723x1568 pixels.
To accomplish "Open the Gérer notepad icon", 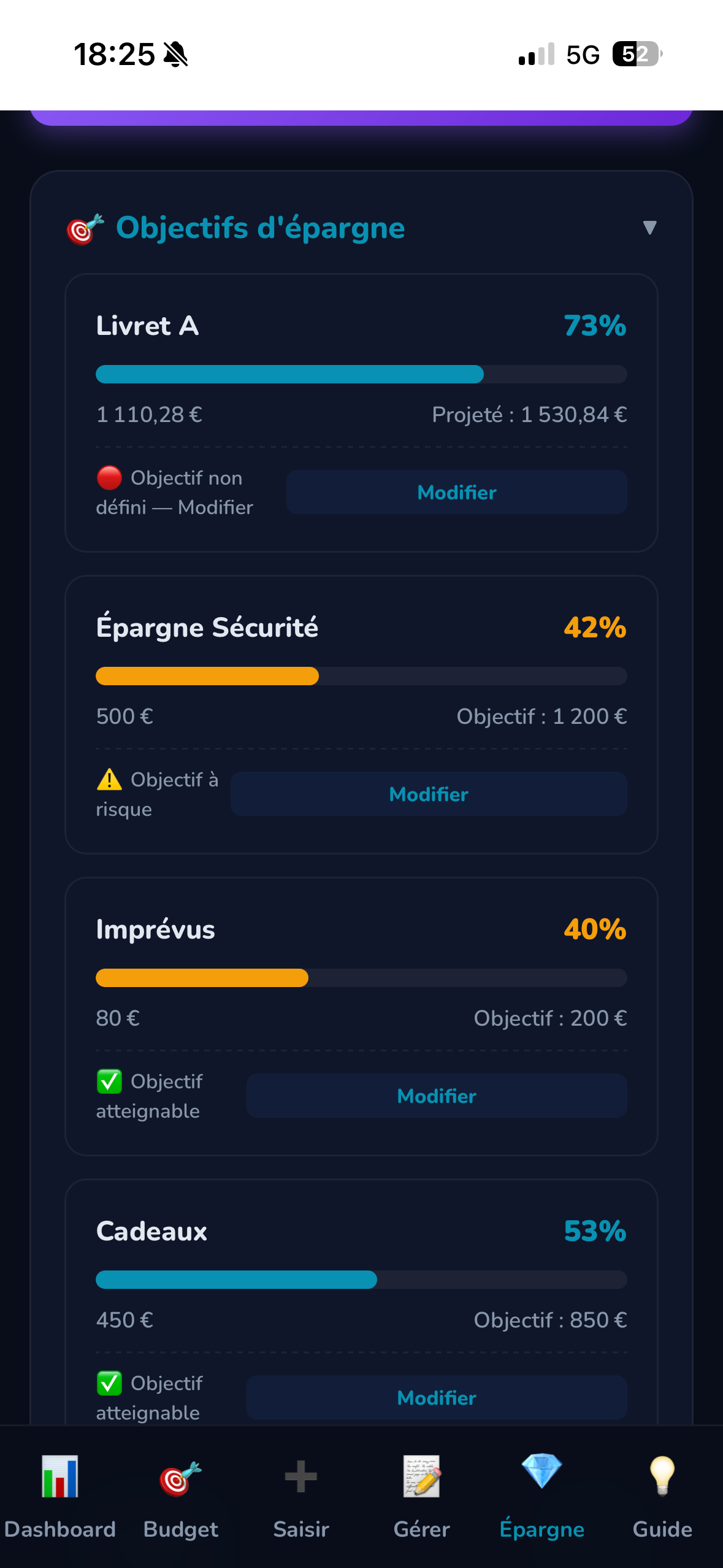I will click(x=421, y=1476).
